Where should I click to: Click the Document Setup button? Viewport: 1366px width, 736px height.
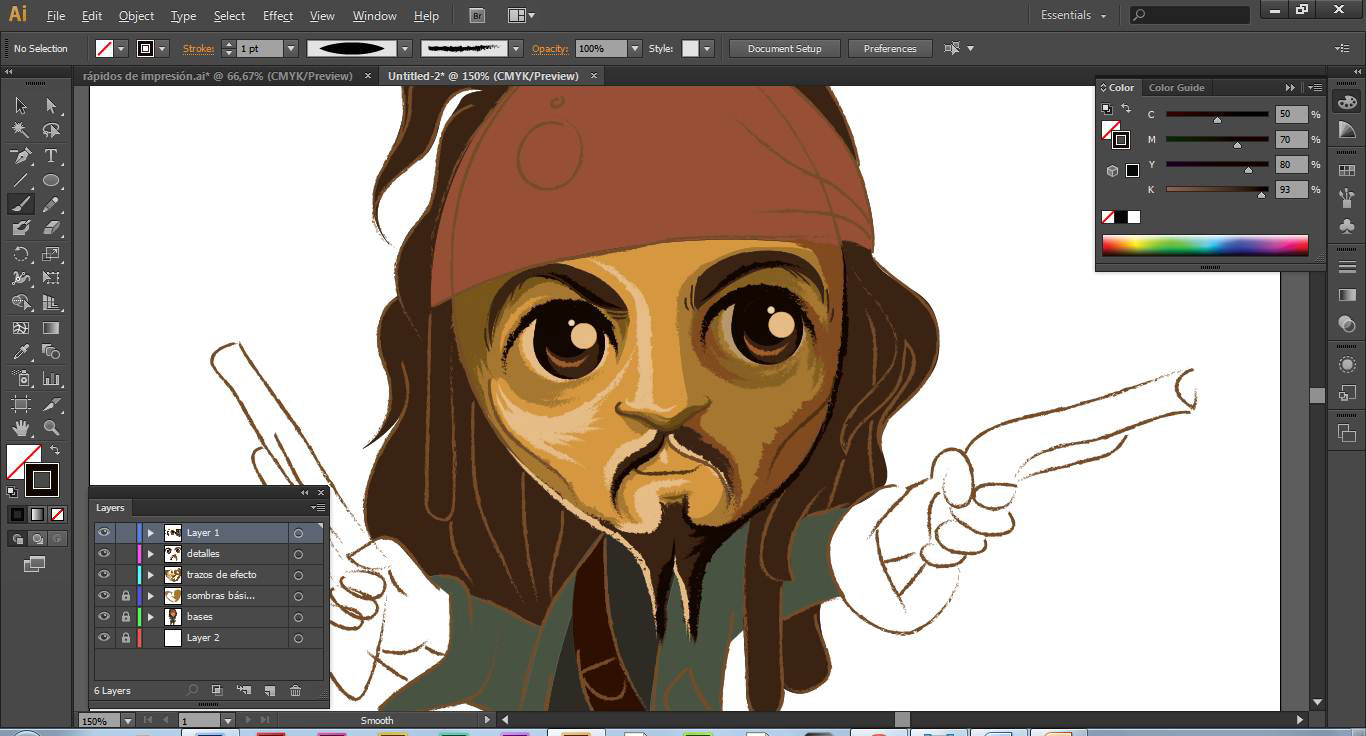point(784,48)
